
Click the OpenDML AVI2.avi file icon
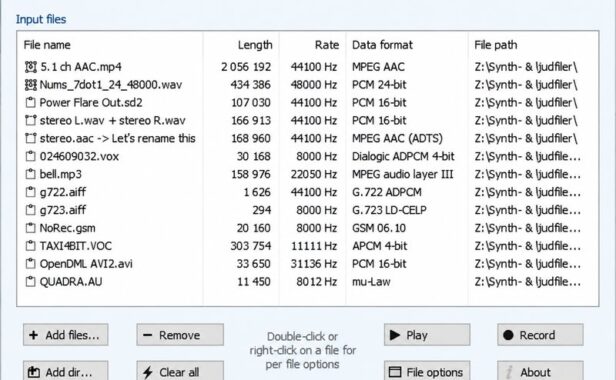(x=31, y=264)
